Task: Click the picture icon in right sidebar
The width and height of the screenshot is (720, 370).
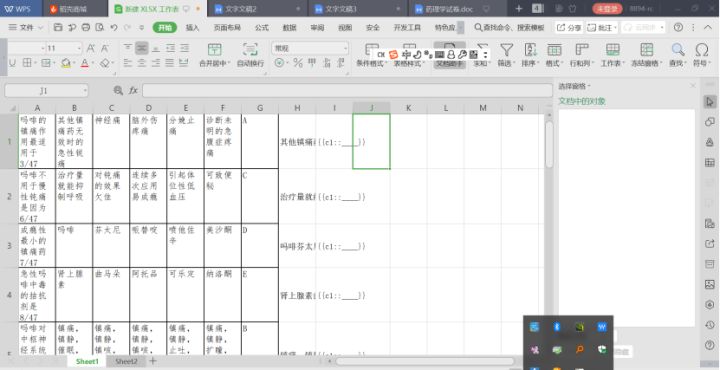Action: click(x=710, y=285)
